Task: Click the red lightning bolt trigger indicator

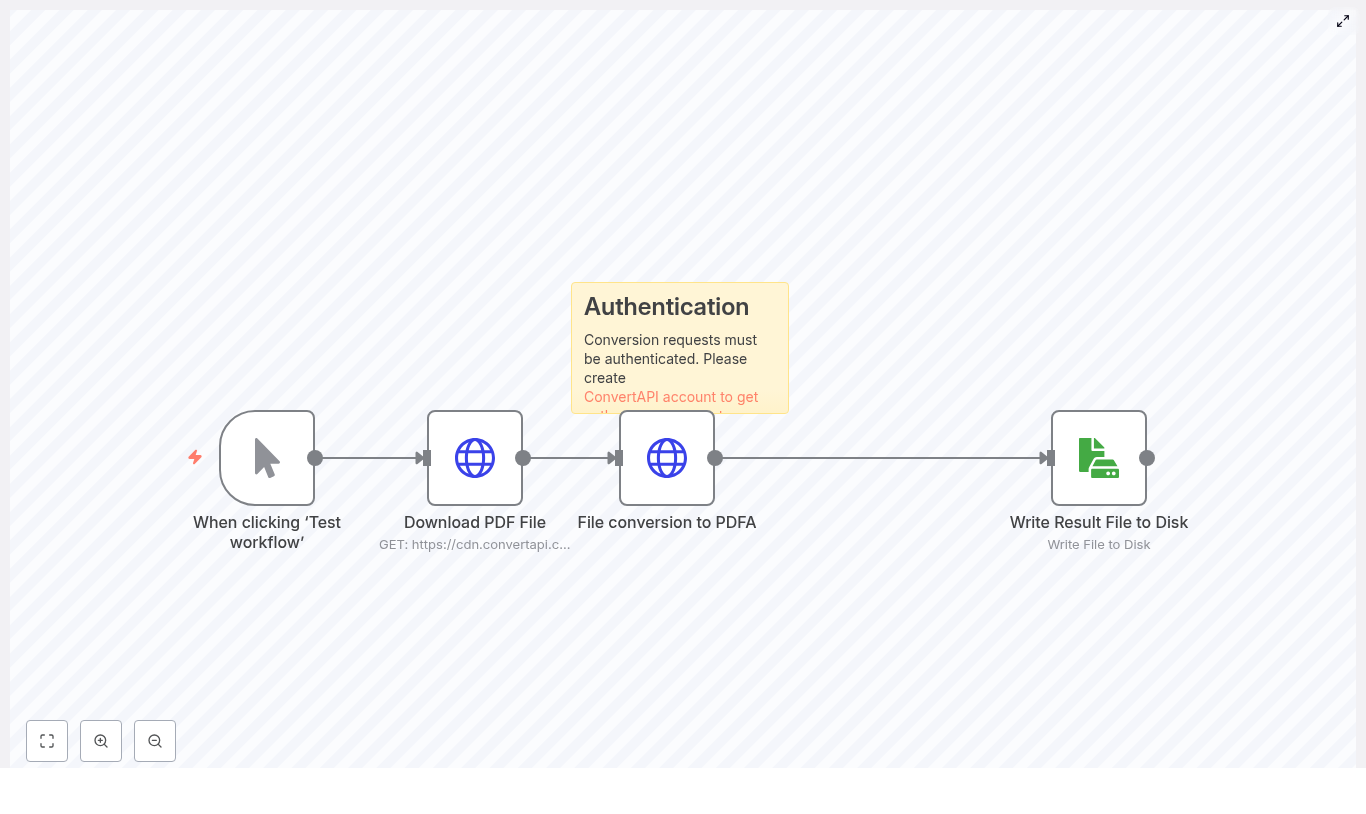Action: pos(195,457)
